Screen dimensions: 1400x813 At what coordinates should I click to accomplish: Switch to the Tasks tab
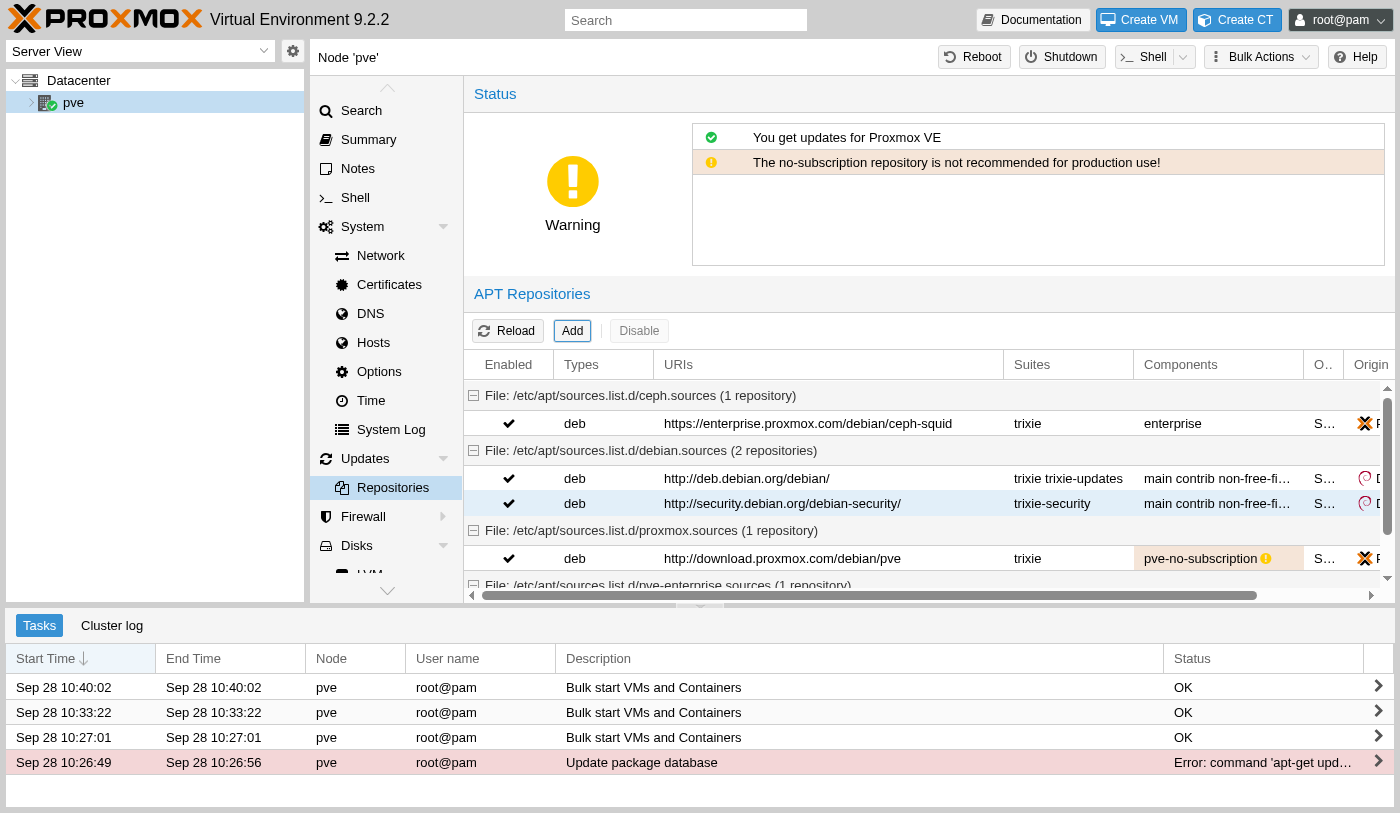click(x=39, y=626)
